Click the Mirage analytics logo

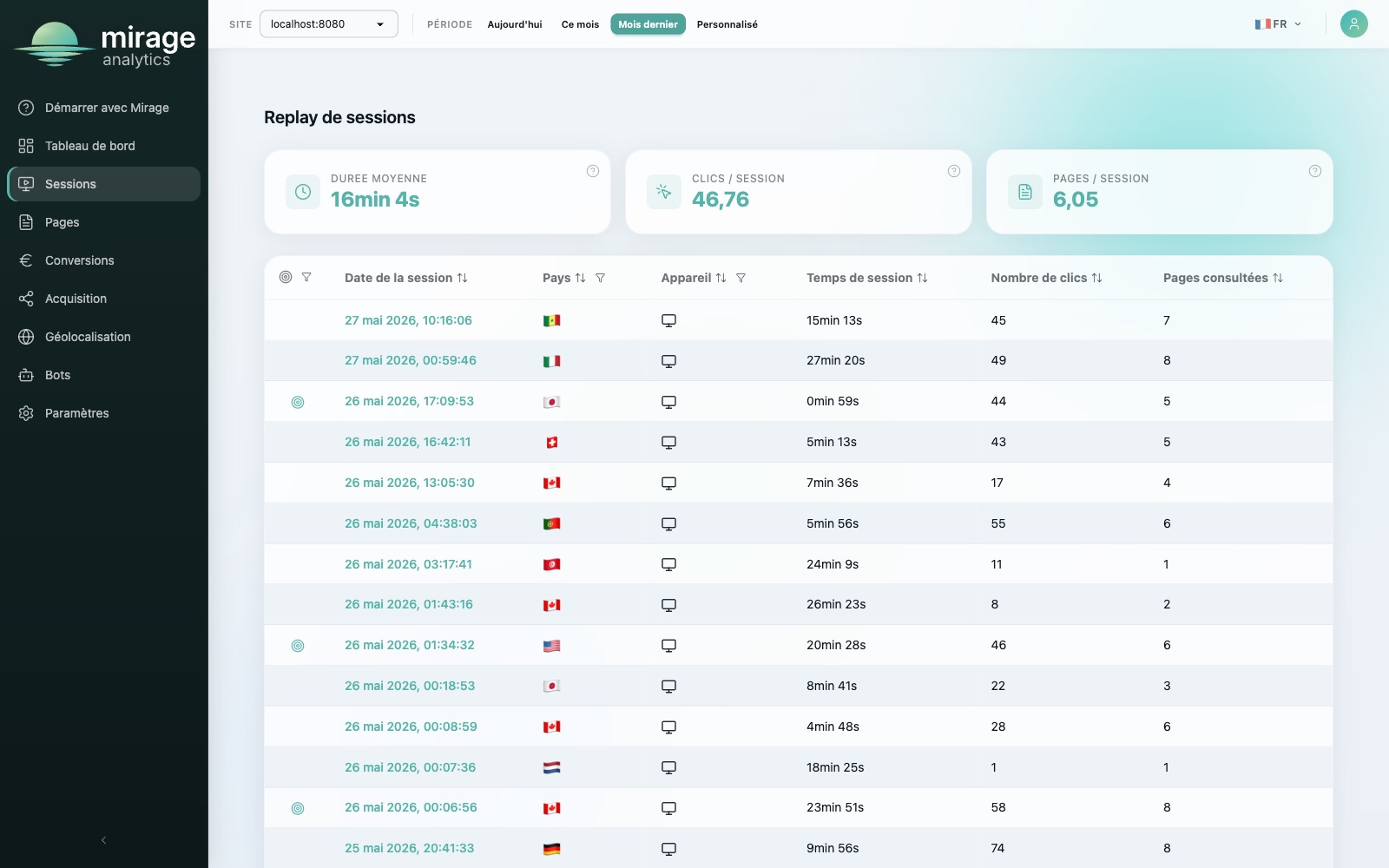[104, 44]
